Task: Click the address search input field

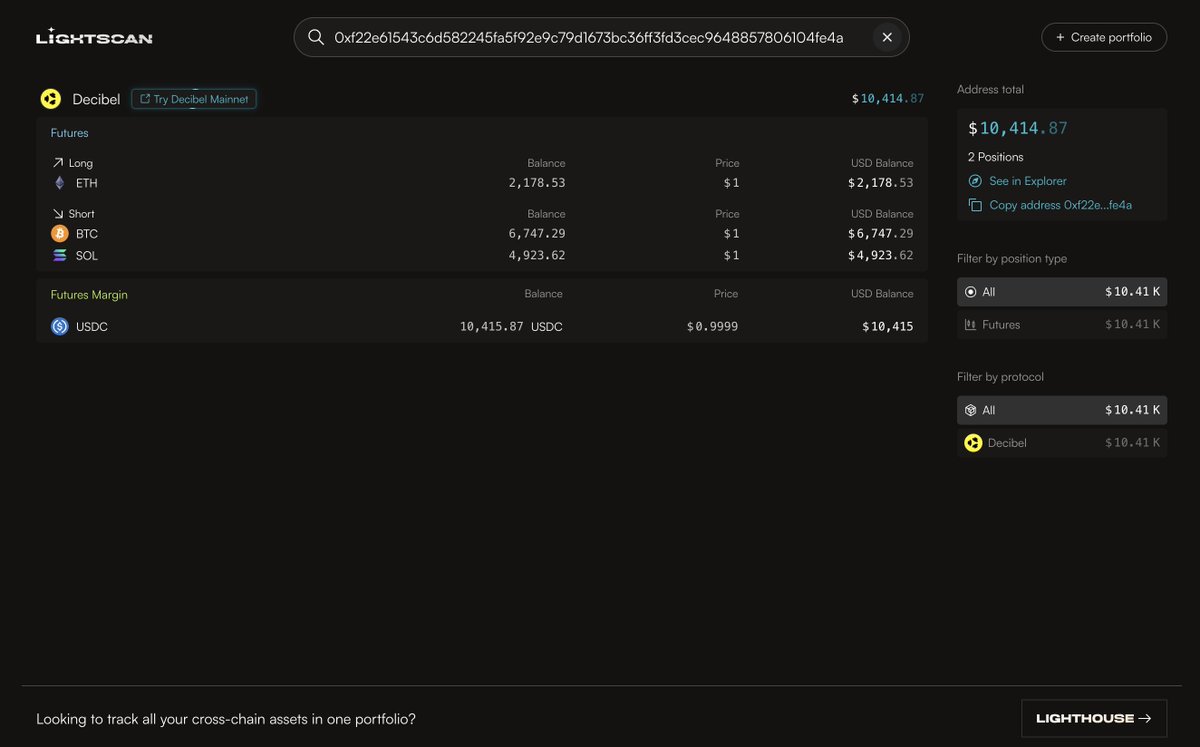Action: coord(601,37)
